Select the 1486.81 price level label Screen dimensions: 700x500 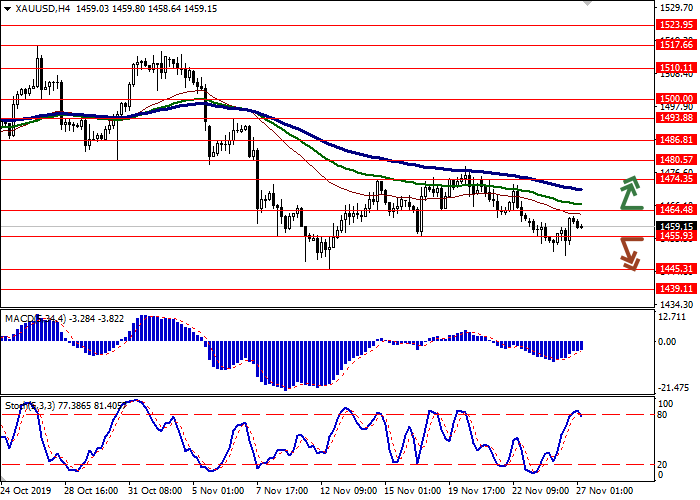[x=677, y=140]
